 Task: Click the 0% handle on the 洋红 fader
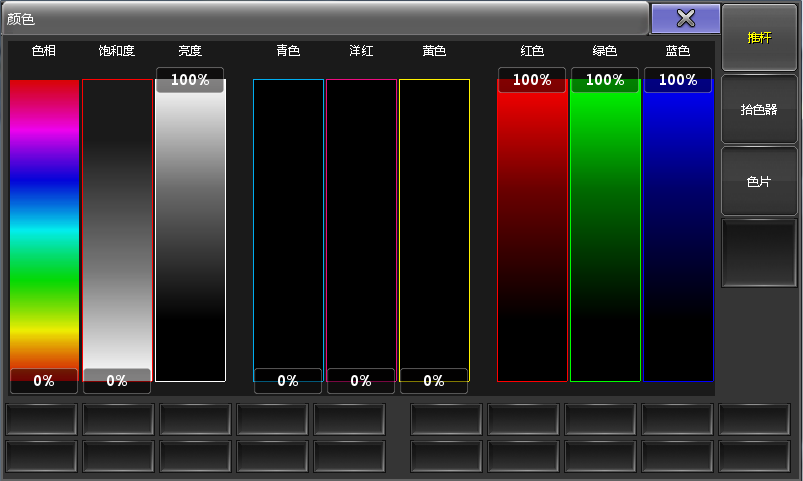pos(361,381)
